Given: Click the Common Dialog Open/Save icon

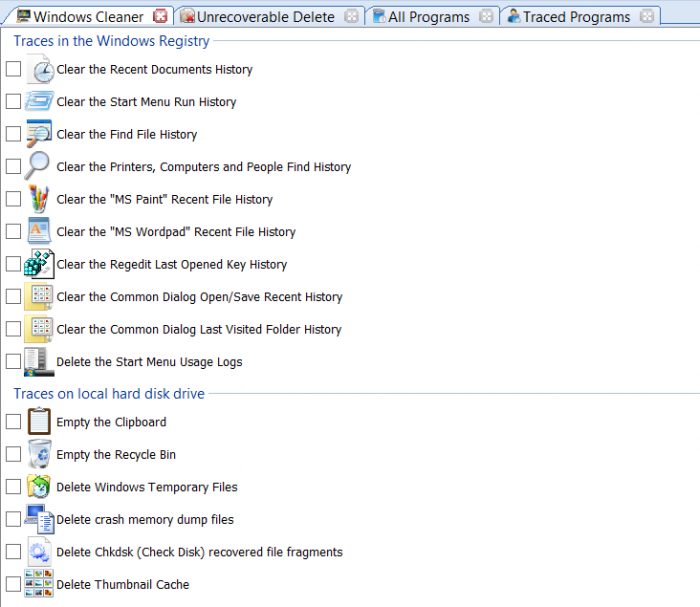Looking at the screenshot, I should pyautogui.click(x=39, y=296).
